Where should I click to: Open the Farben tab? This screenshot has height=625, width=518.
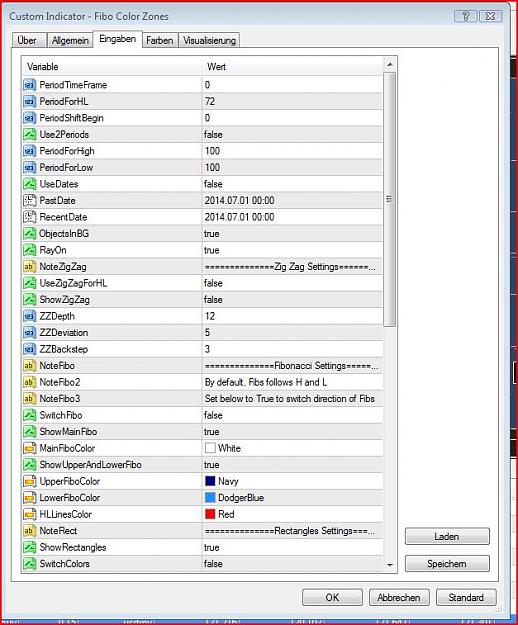click(159, 41)
